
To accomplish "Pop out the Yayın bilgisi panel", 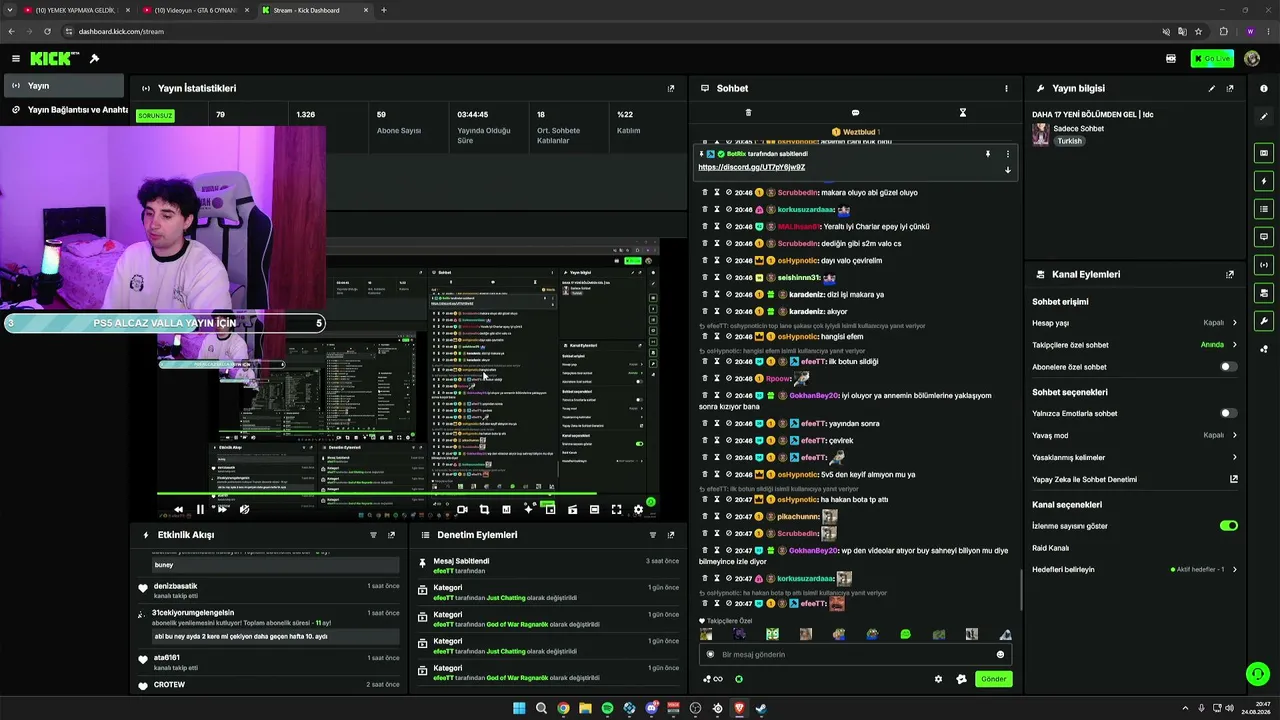I will click(1230, 88).
